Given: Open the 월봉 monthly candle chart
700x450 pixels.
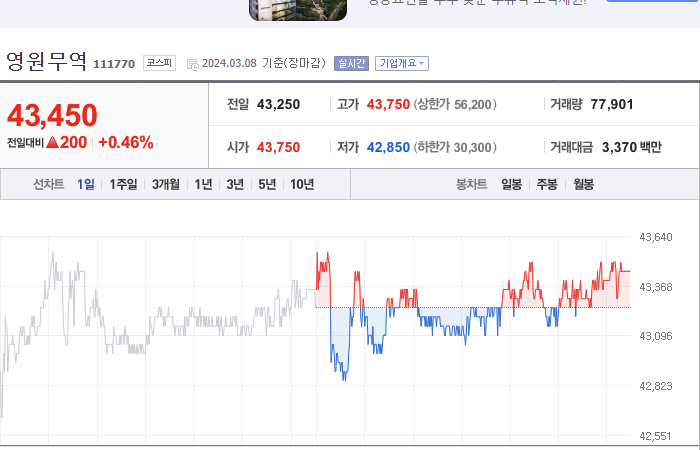Looking at the screenshot, I should [x=583, y=184].
